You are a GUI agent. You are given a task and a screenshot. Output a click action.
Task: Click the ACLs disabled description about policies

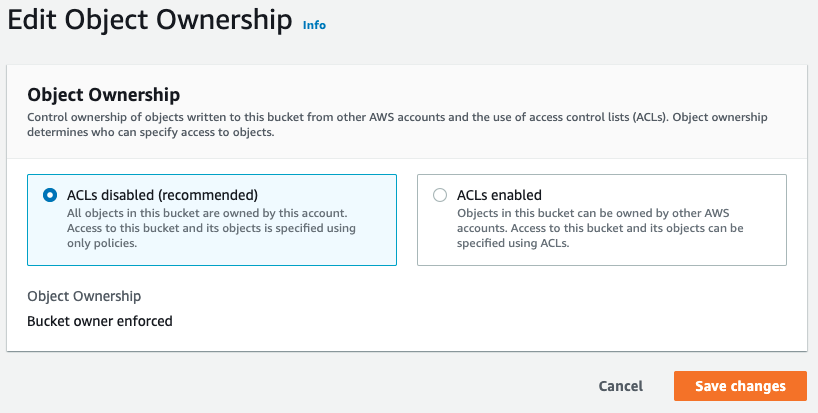[x=211, y=228]
